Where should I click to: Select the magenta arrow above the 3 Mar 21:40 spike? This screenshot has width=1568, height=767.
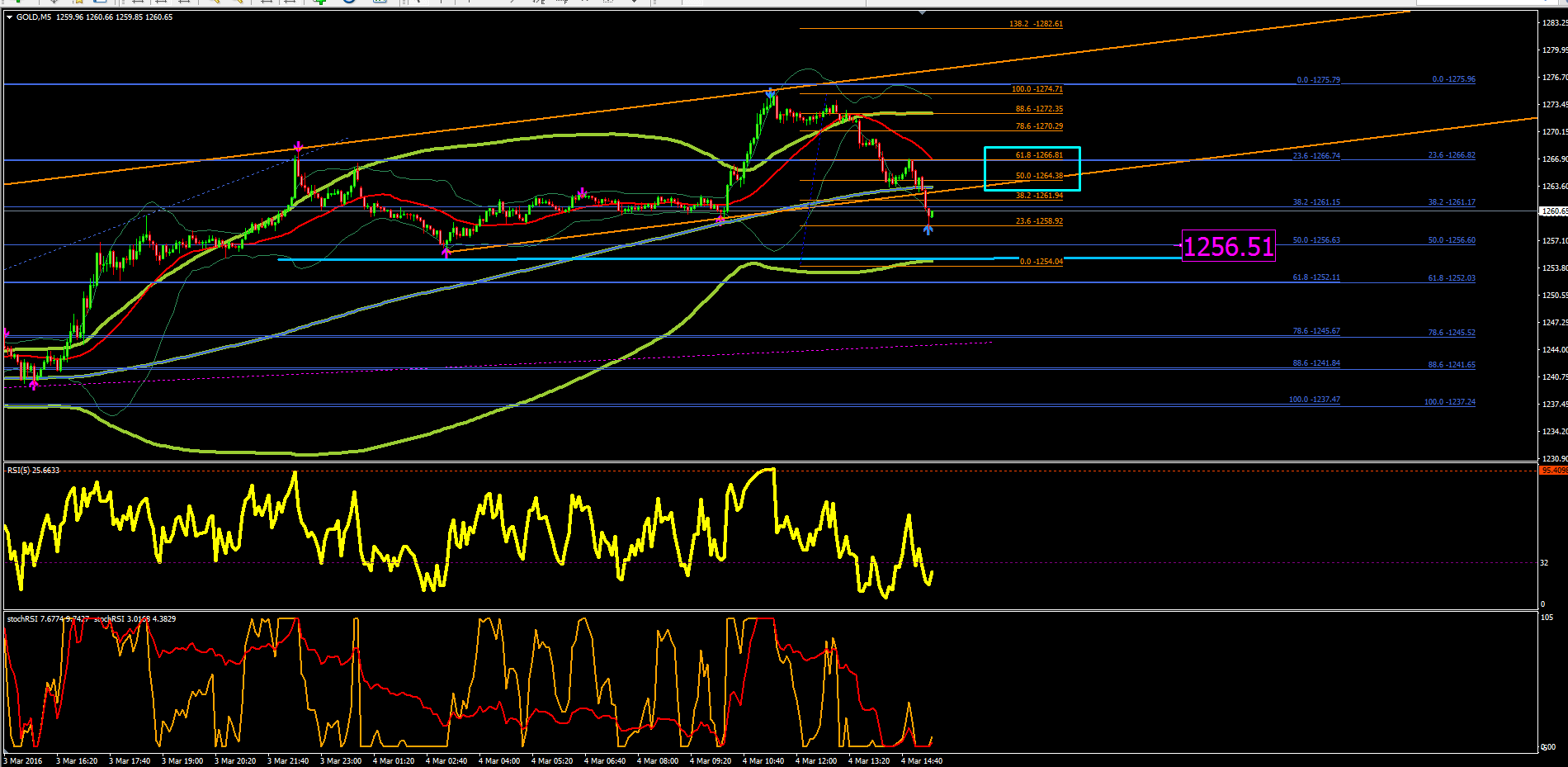pos(298,147)
